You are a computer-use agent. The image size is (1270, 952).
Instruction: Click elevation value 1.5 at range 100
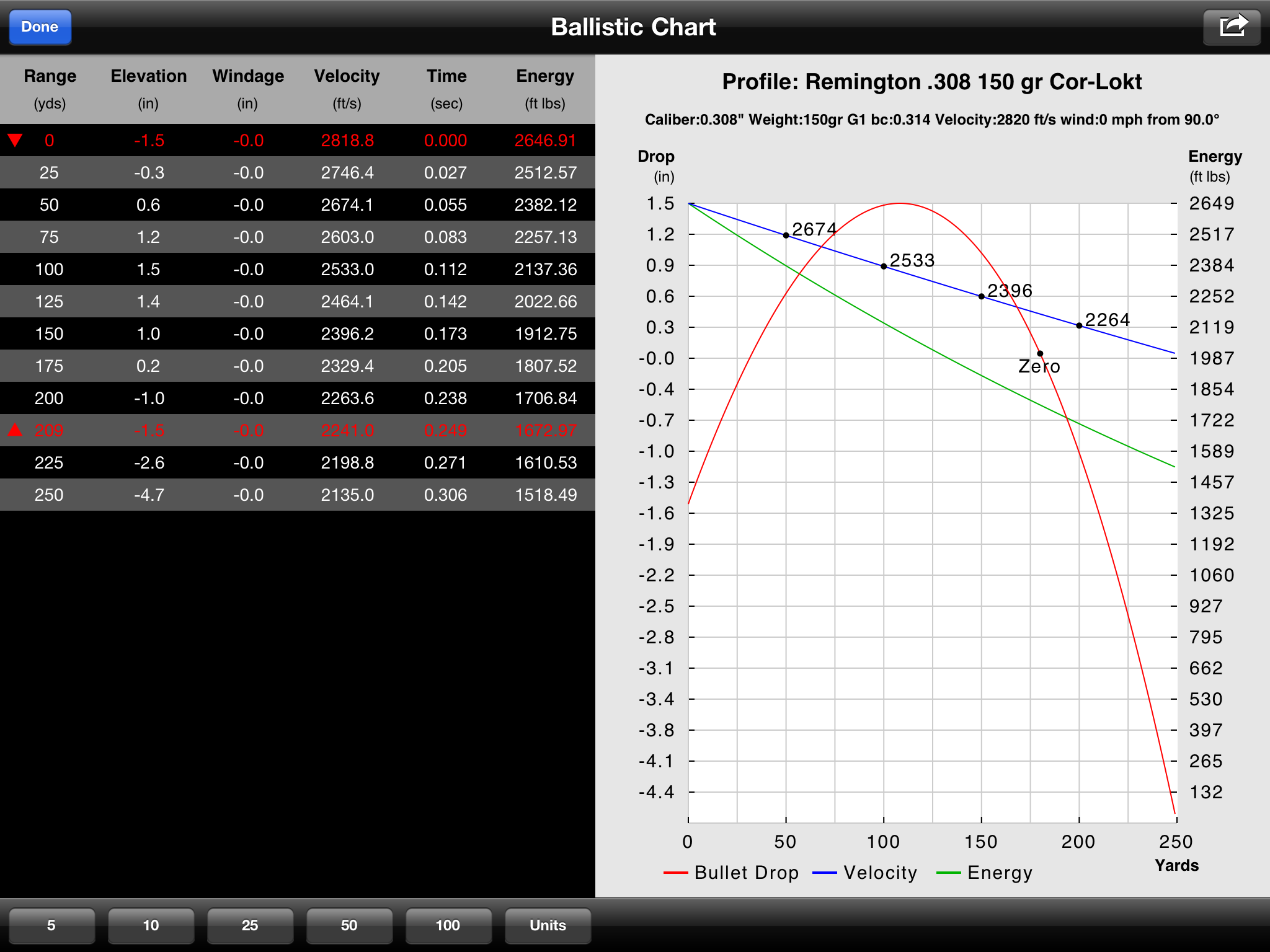click(148, 270)
